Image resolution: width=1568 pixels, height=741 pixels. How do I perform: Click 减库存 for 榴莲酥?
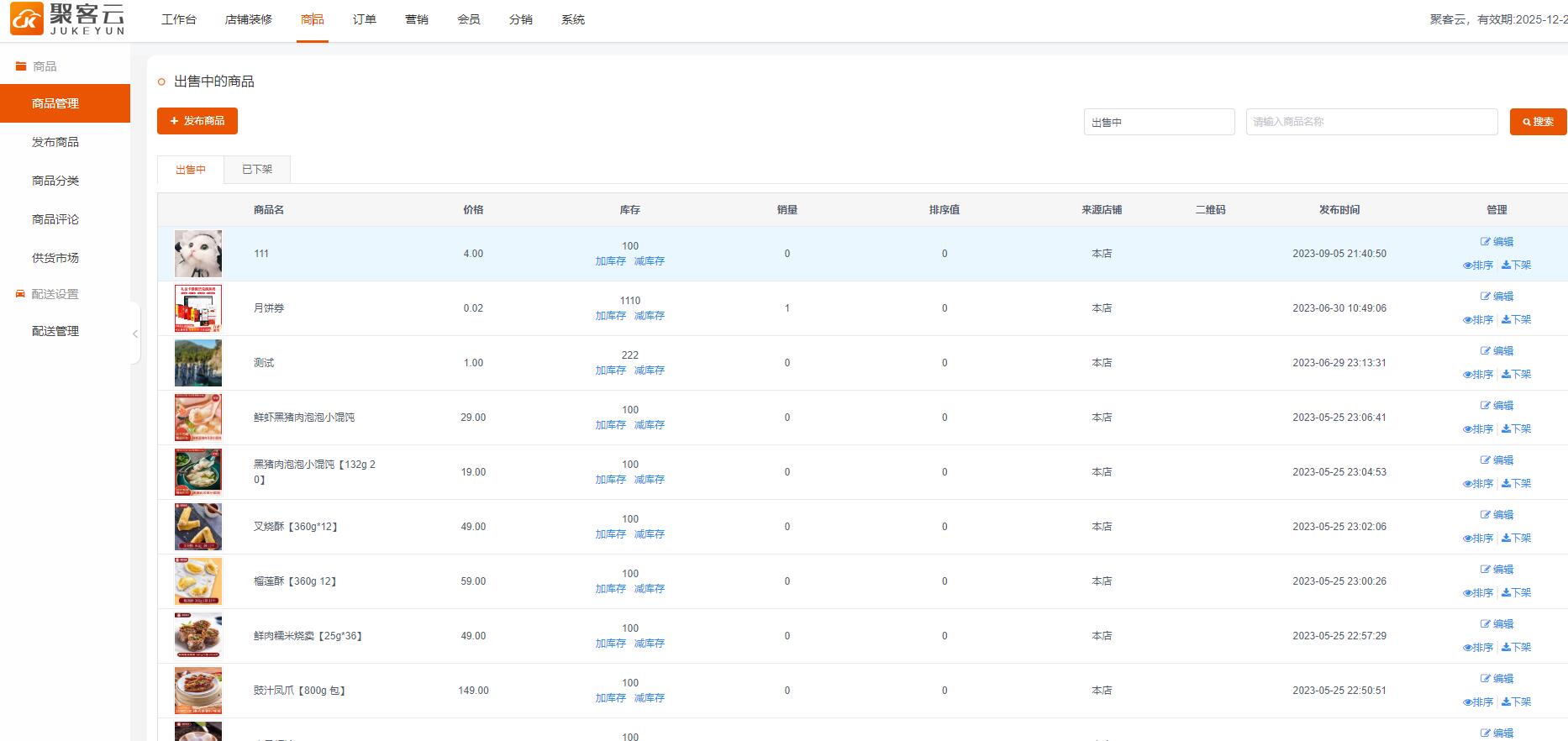[650, 589]
